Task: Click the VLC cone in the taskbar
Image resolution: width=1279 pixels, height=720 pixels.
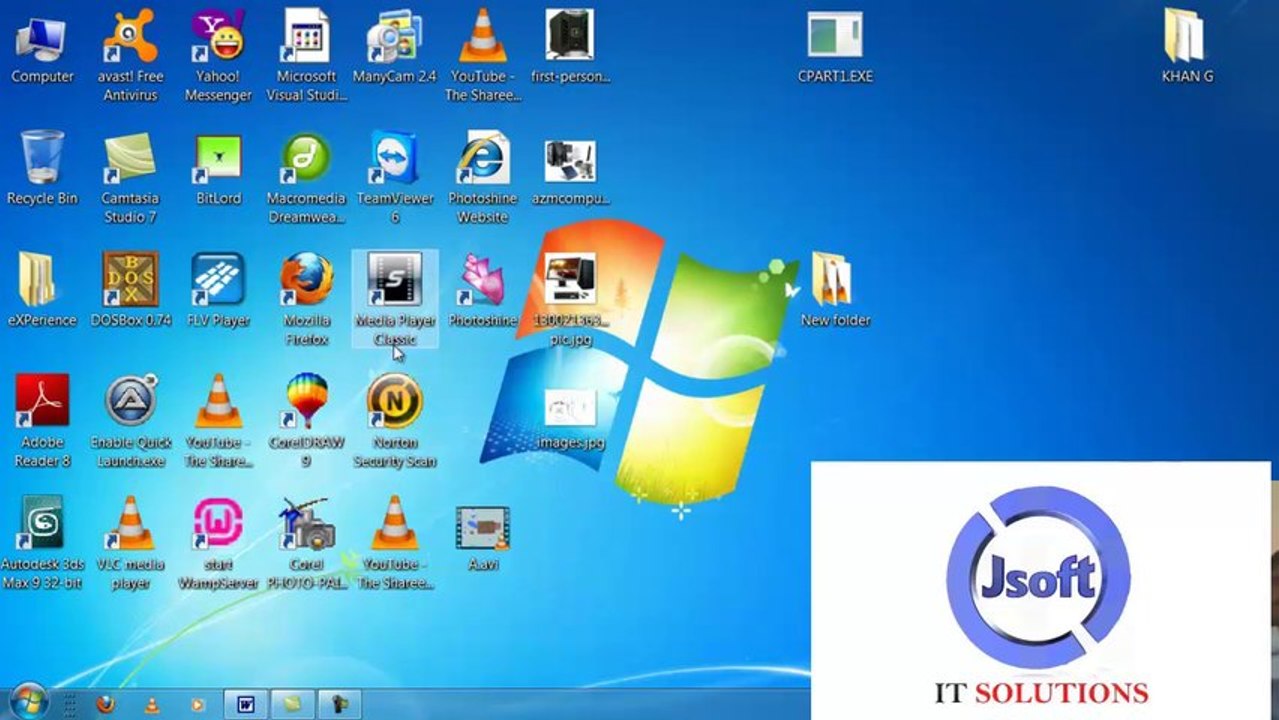Action: tap(152, 704)
